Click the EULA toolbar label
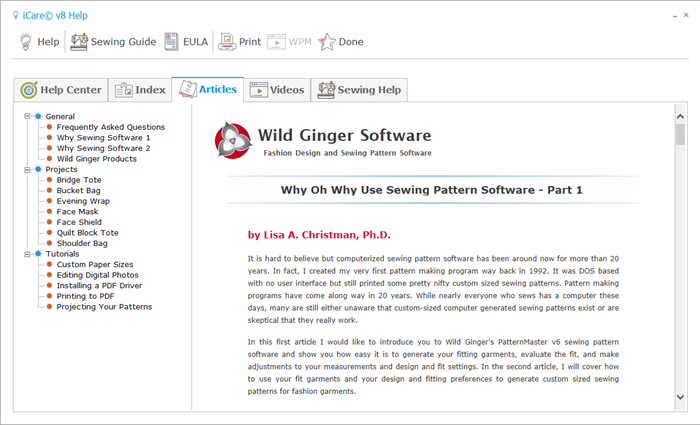The height and width of the screenshot is (425, 700). click(196, 42)
